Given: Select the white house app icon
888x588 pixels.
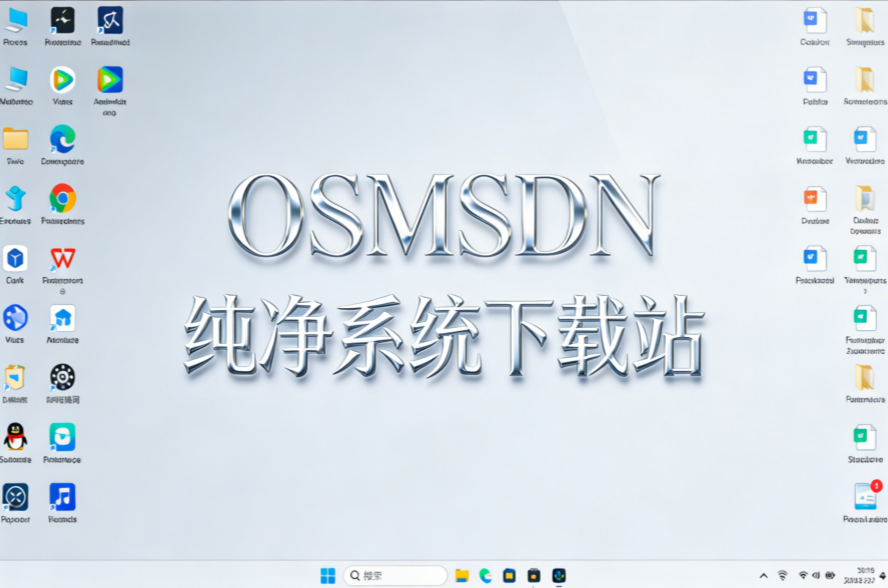Looking at the screenshot, I should (x=62, y=318).
